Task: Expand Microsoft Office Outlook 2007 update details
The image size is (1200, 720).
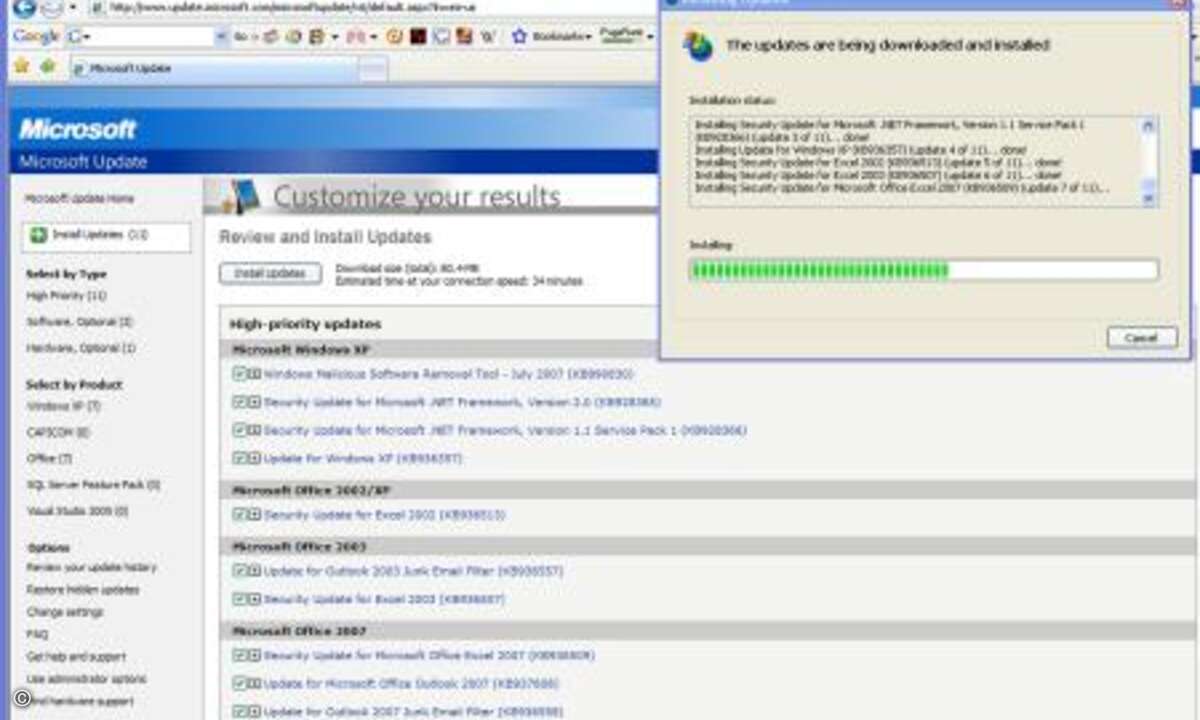Action: click(254, 683)
